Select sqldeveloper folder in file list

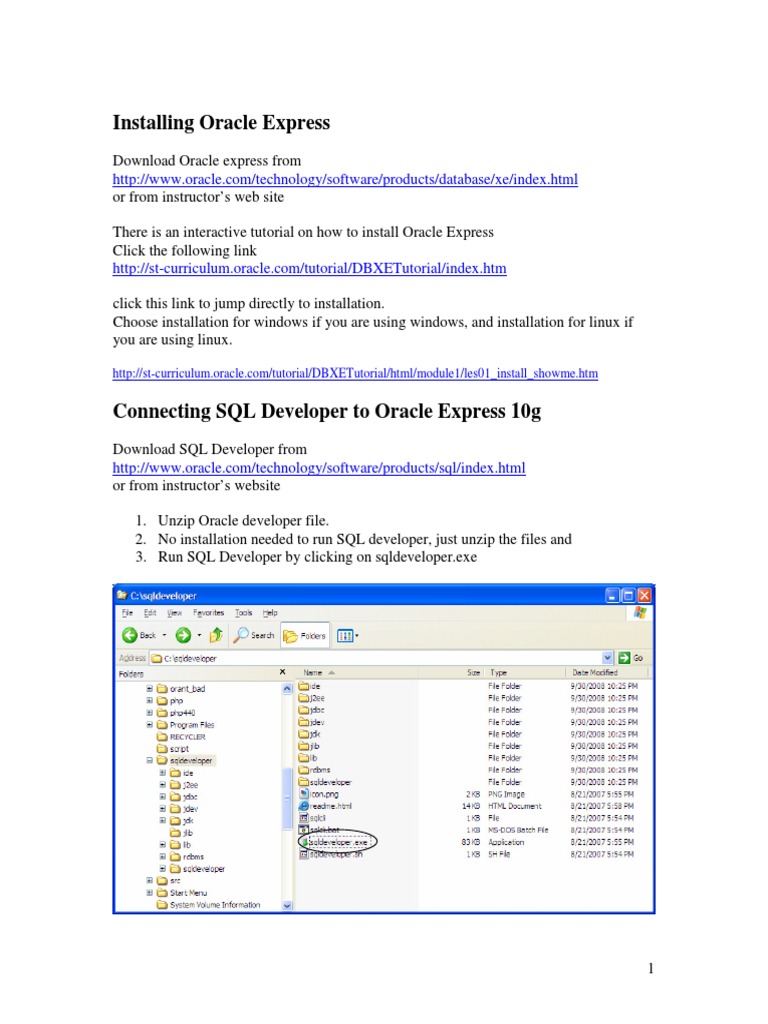coord(325,782)
